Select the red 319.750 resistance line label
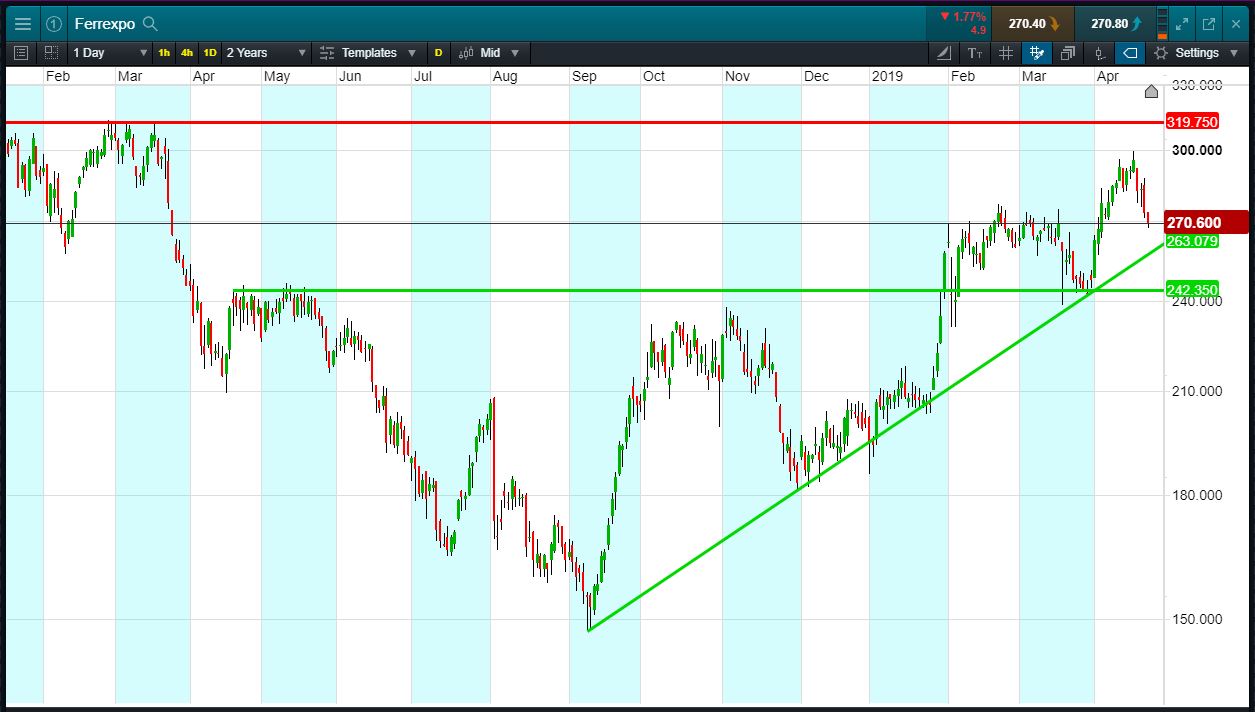This screenshot has width=1255, height=712. click(1192, 122)
